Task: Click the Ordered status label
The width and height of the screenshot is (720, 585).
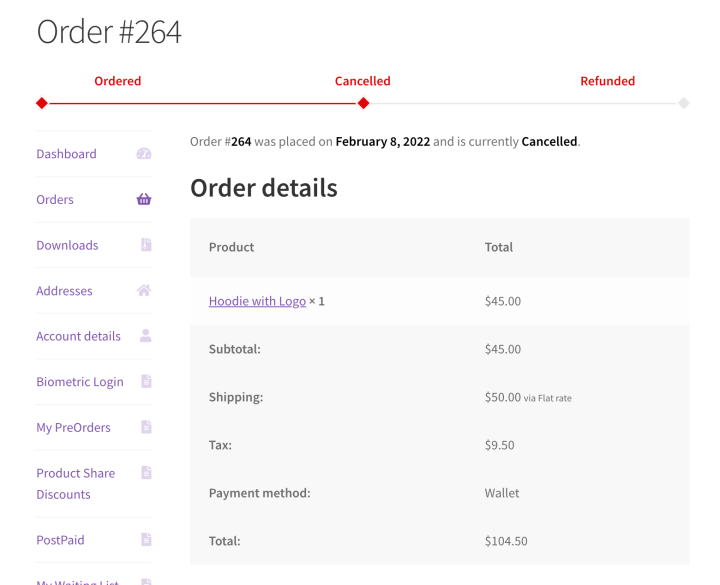Action: coord(118,81)
